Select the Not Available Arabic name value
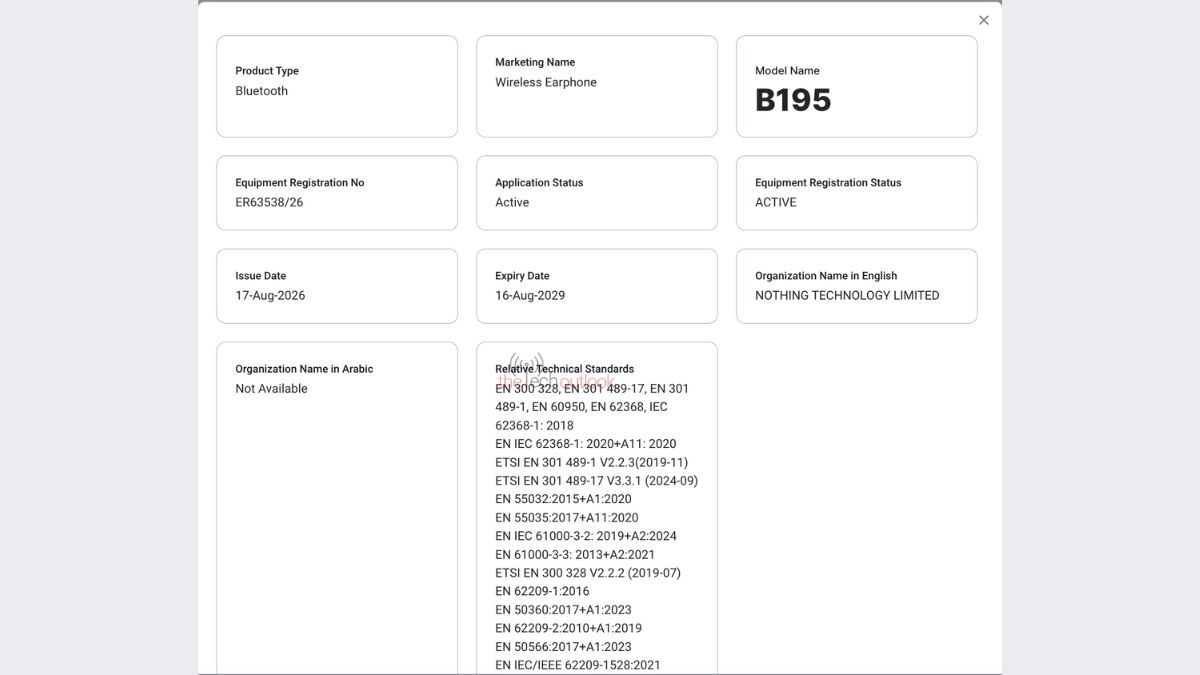Screen dimensions: 1200x675 (271, 388)
